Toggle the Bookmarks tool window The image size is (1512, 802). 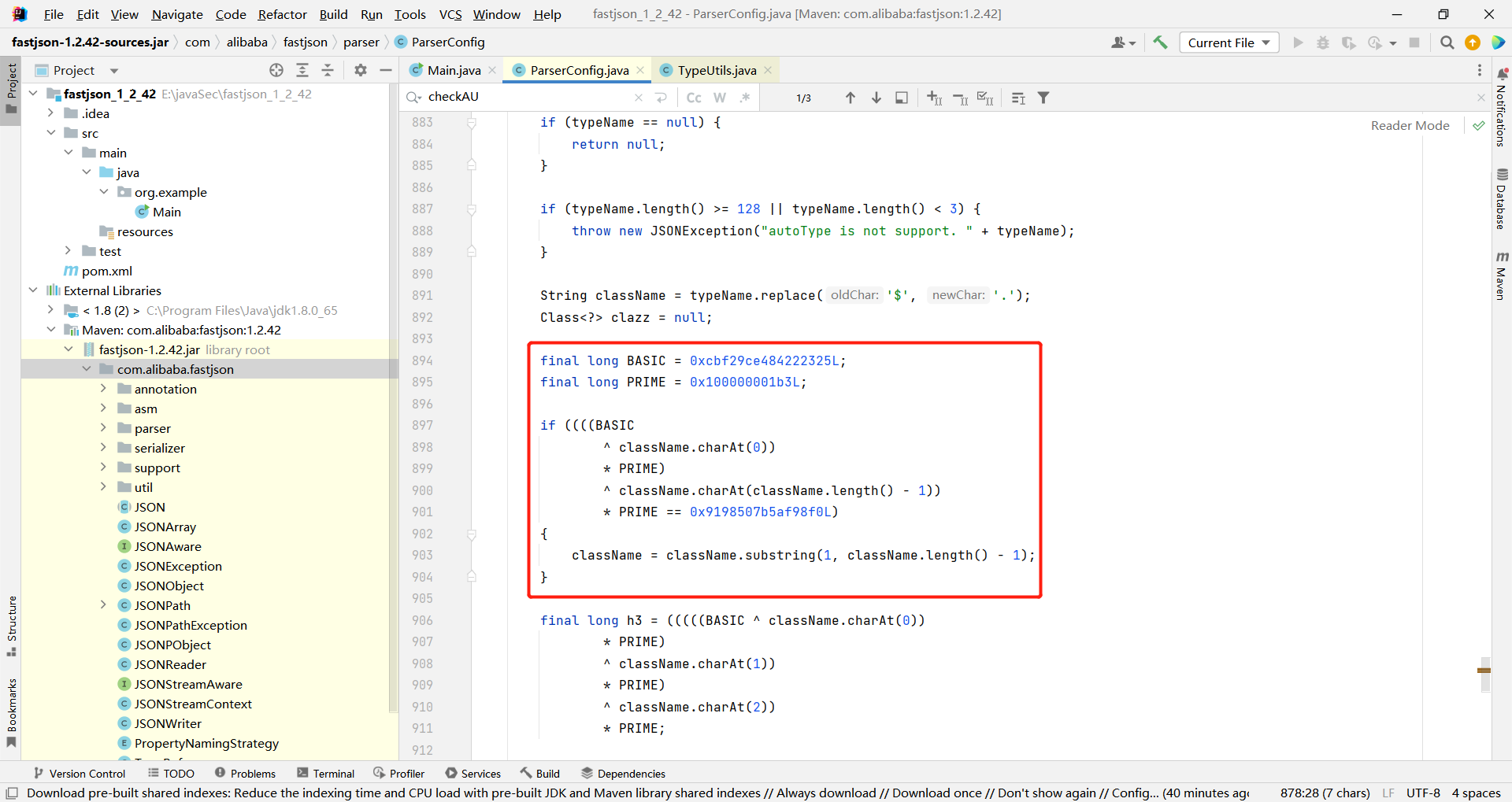11,713
